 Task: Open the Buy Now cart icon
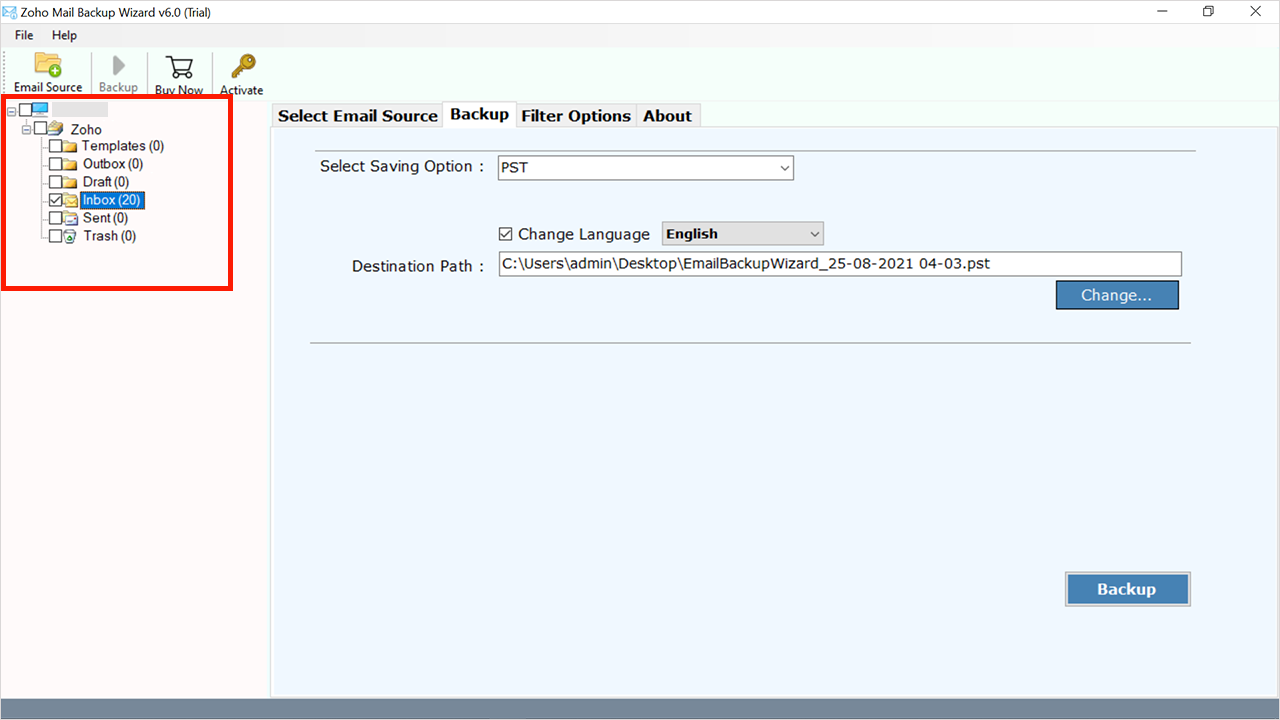point(180,66)
